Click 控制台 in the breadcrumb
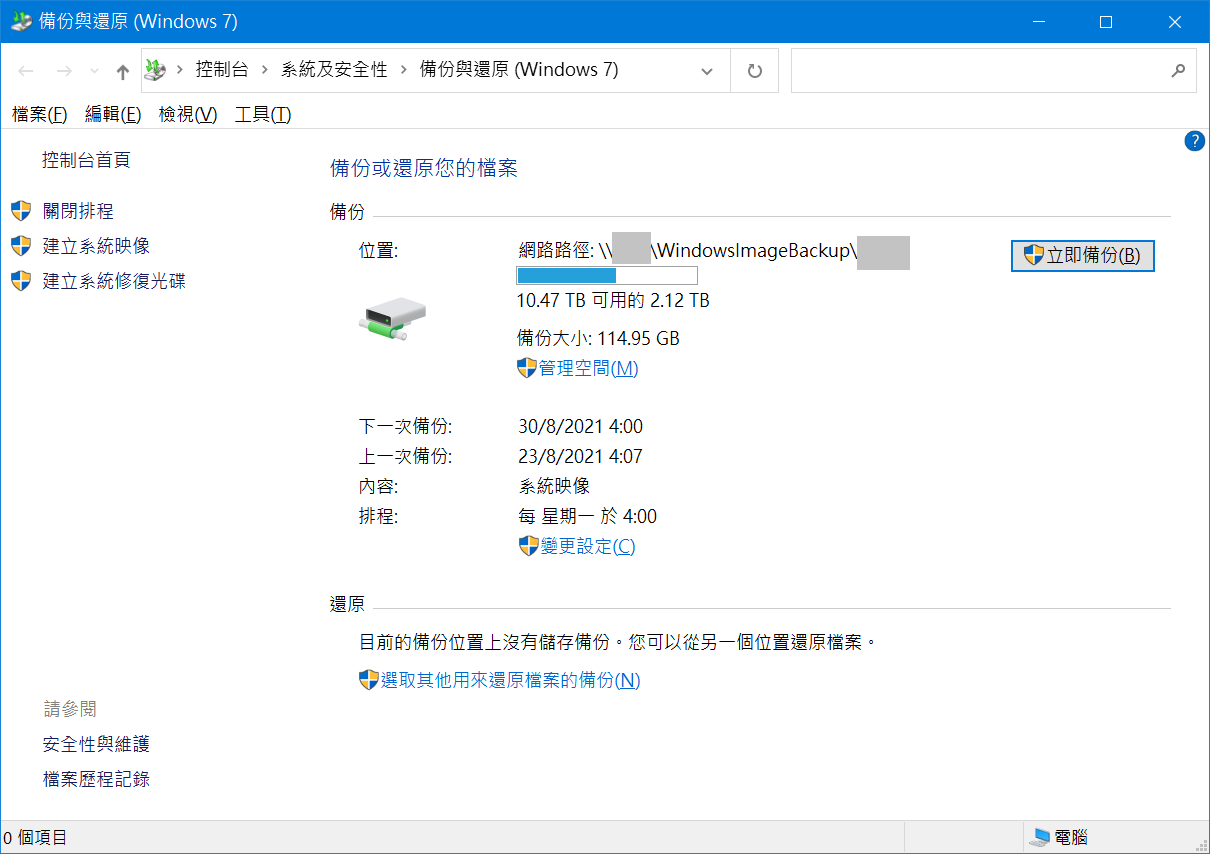 [222, 70]
